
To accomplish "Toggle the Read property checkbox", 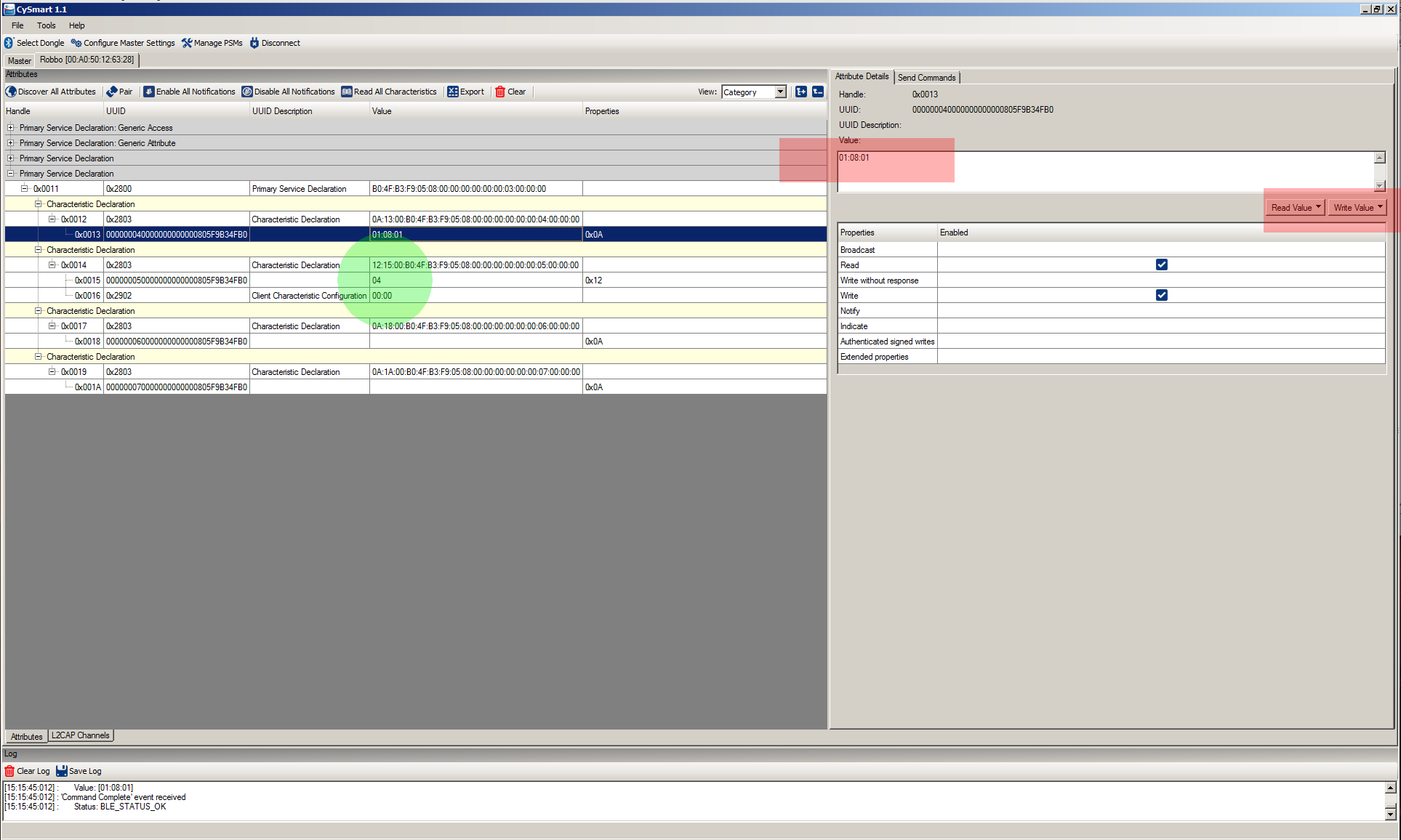I will [1161, 264].
